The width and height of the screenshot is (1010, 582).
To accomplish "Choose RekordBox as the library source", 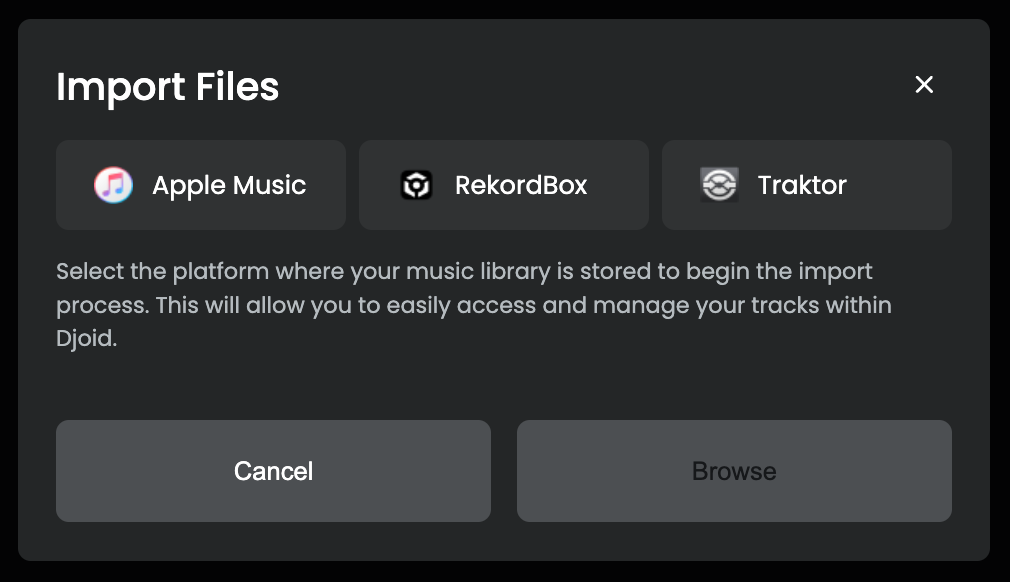I will pos(504,185).
